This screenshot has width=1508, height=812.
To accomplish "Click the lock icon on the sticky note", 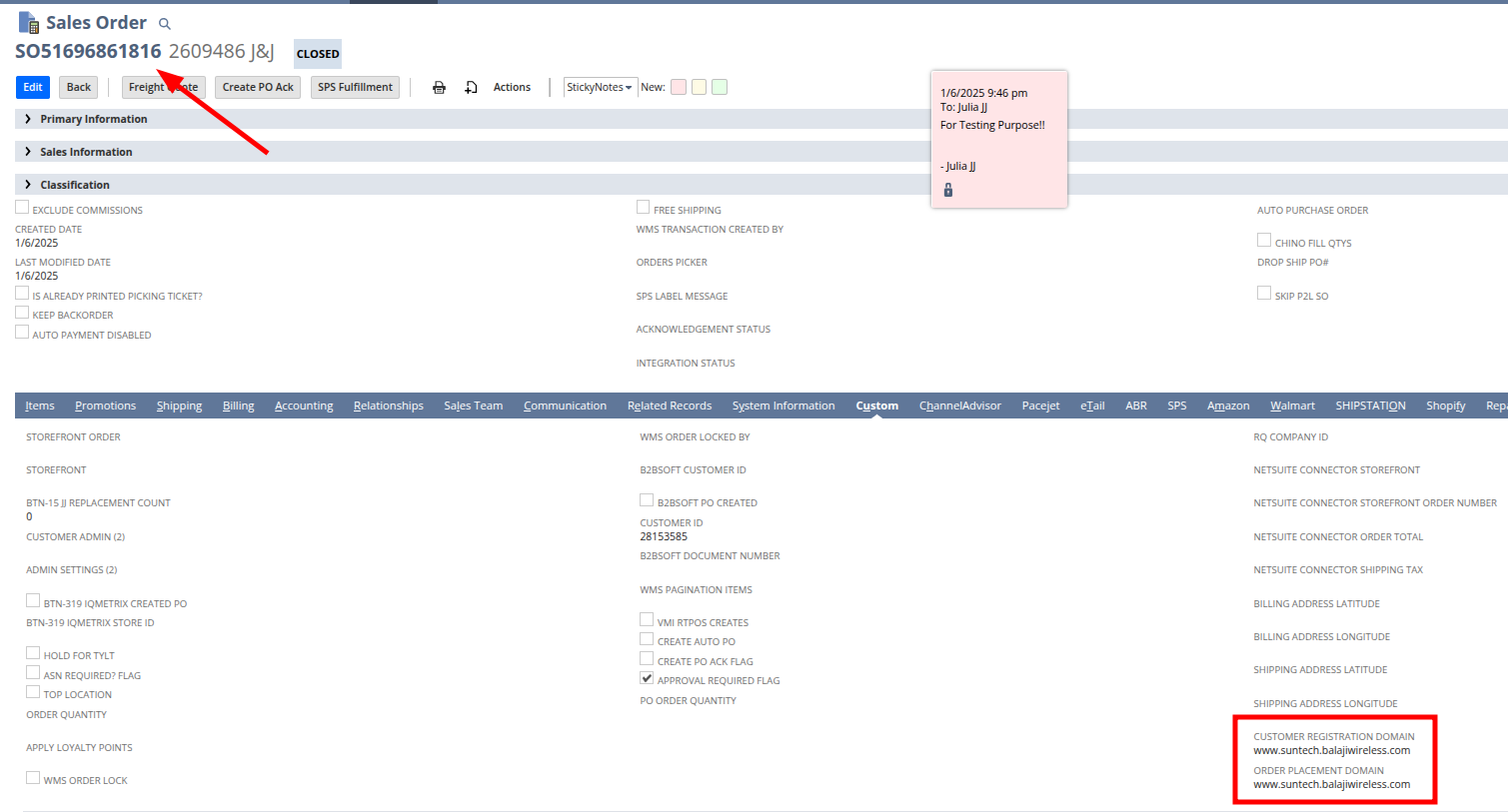I will 948,190.
